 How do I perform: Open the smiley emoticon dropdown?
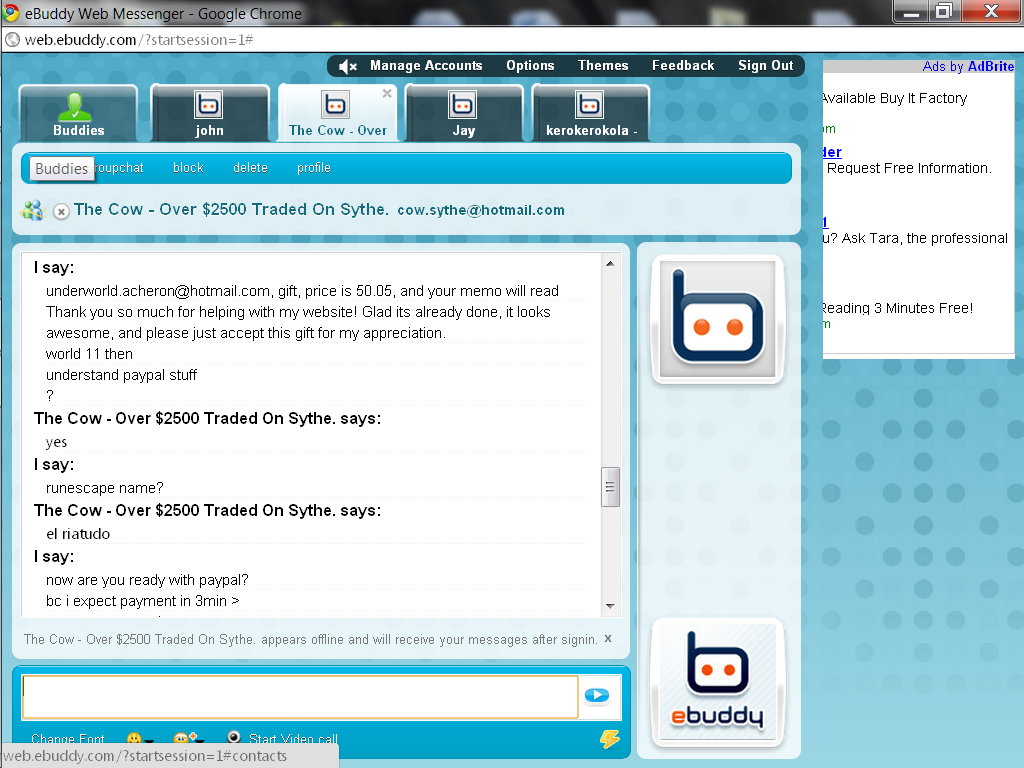(x=140, y=739)
